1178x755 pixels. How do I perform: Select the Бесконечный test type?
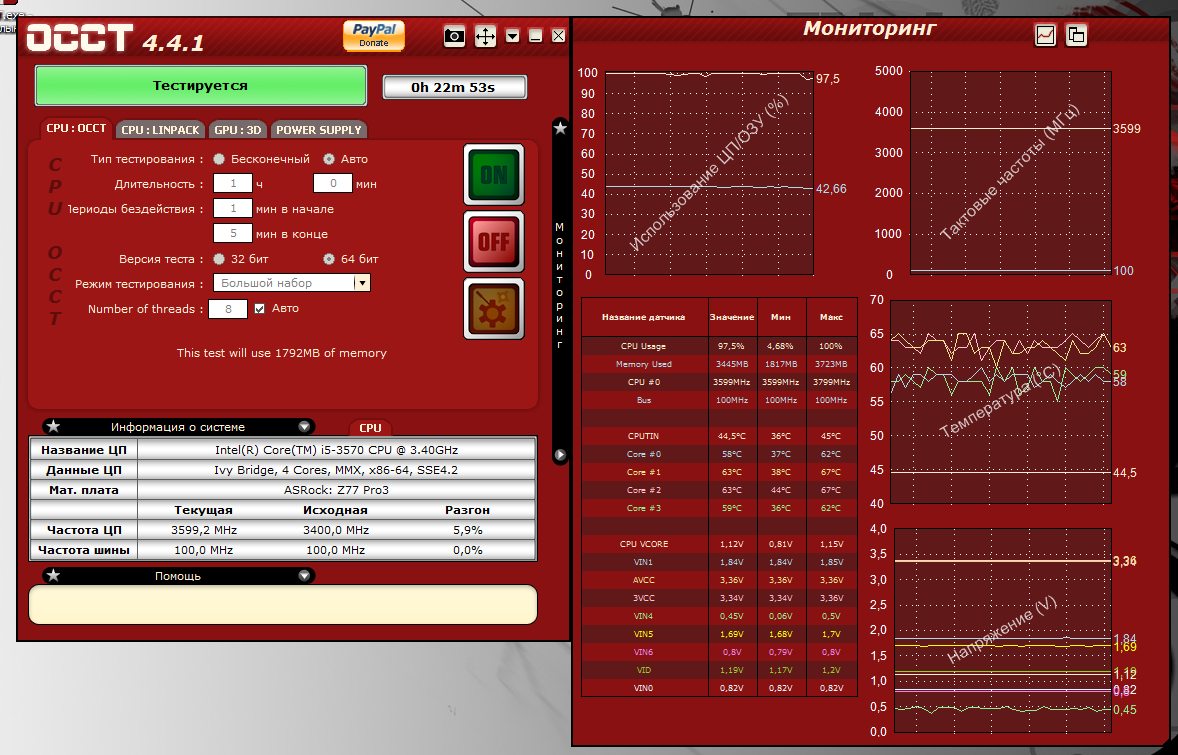219,159
